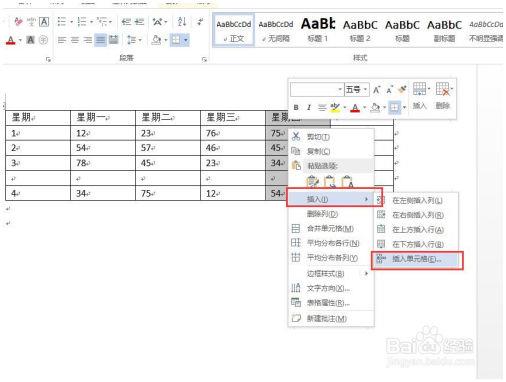Click the Grow Font icon in mini toolbar
Screen dimensions: 506x382
point(377,90)
